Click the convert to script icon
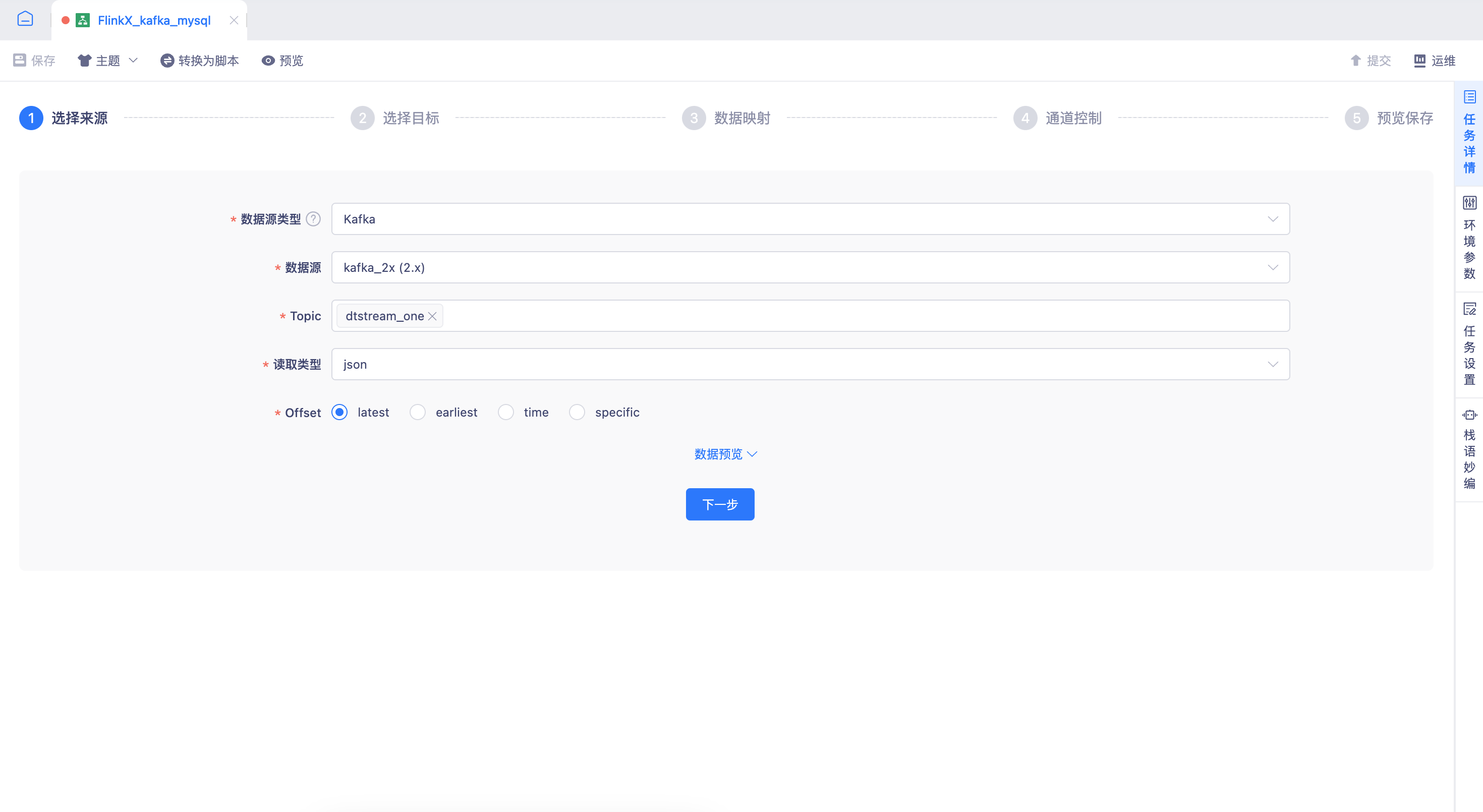 pos(167,61)
